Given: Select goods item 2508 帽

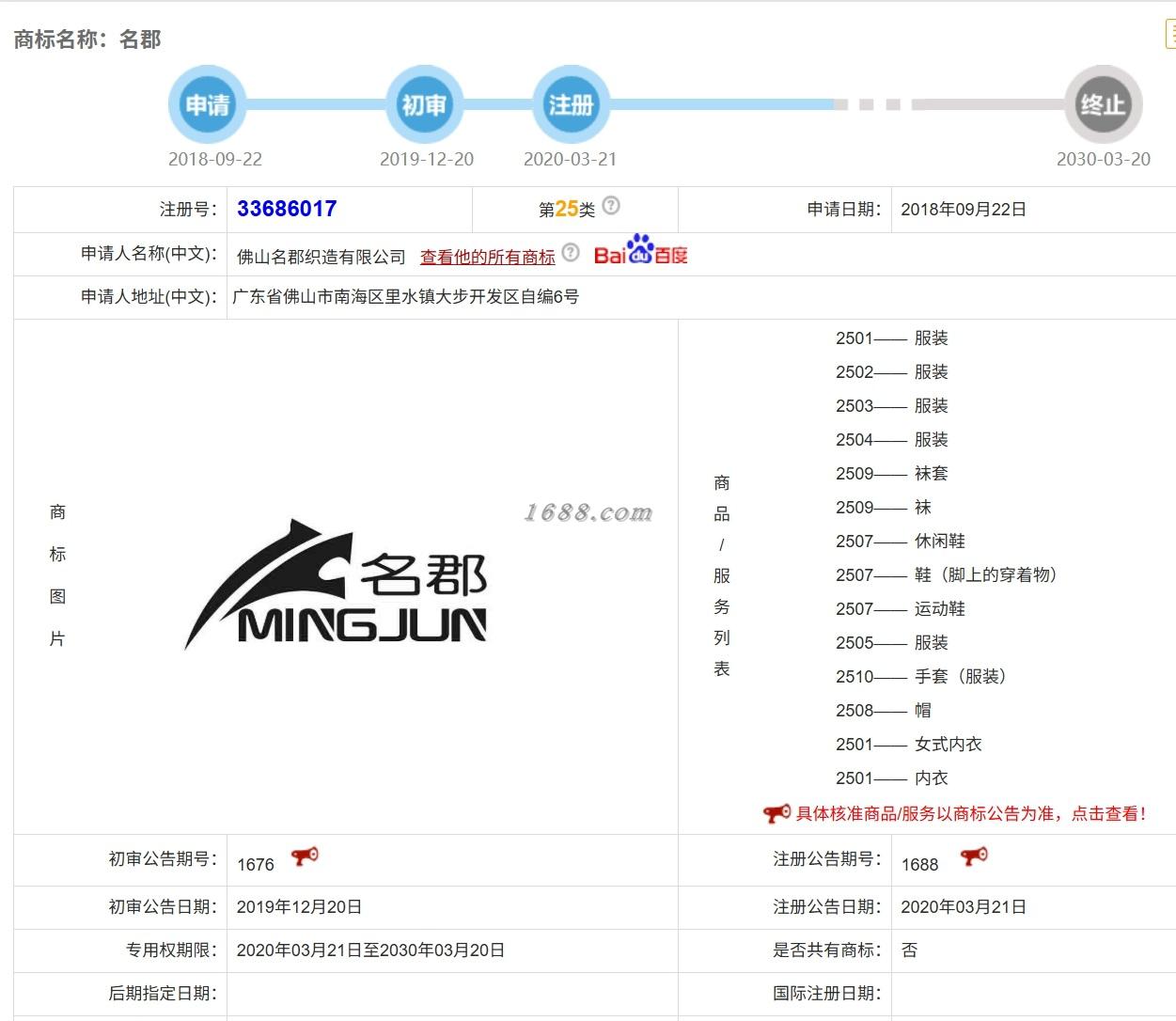Looking at the screenshot, I should pos(884,711).
